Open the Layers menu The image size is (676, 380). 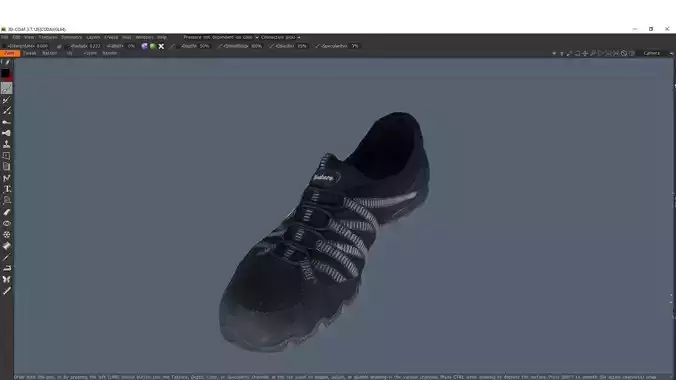click(93, 38)
